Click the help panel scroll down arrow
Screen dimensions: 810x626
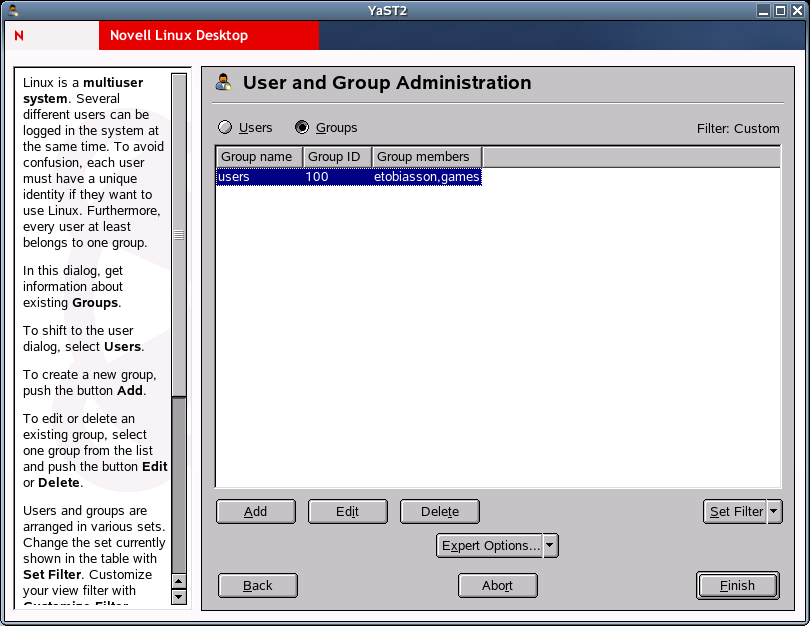(179, 597)
